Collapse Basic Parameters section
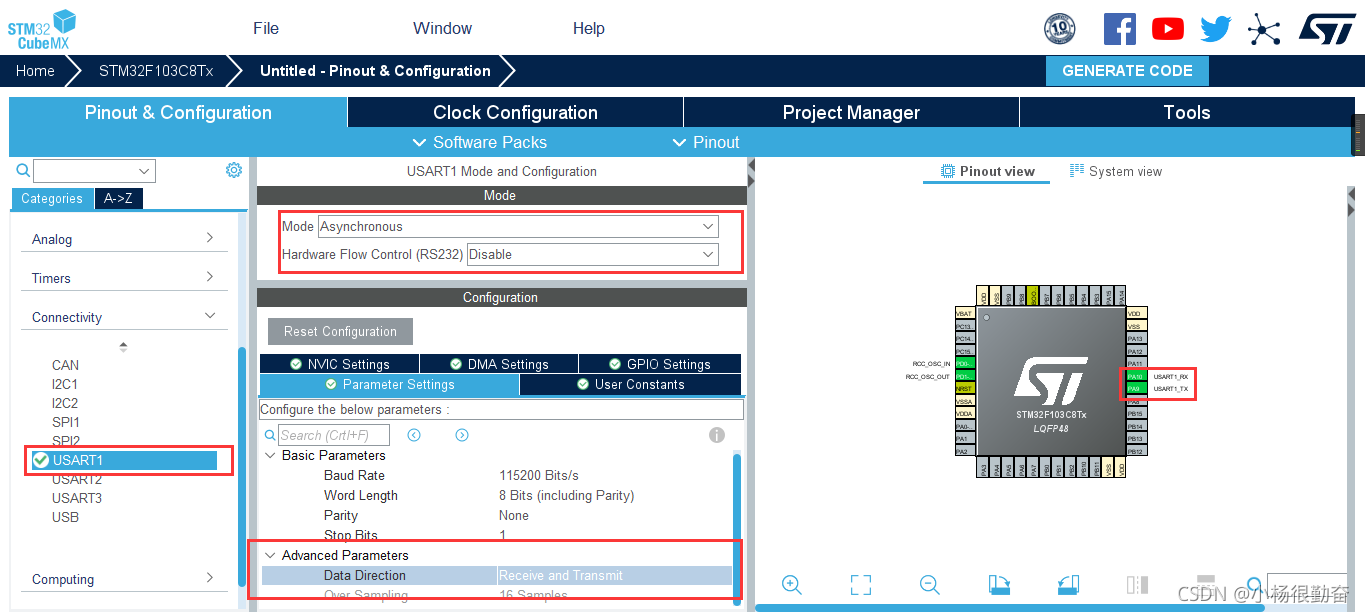 tap(270, 455)
